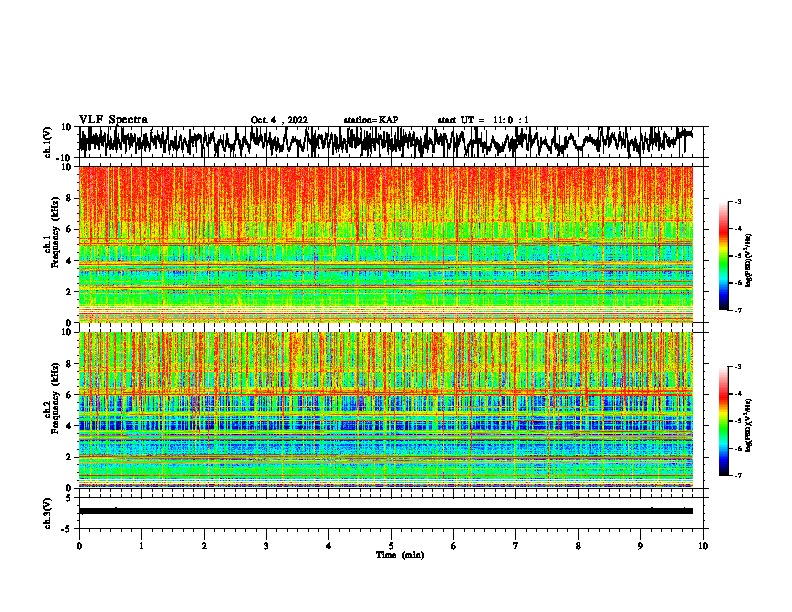
Task: Click the ch.2 "Frequency (kHz)" axis label
Action: [x=55, y=398]
